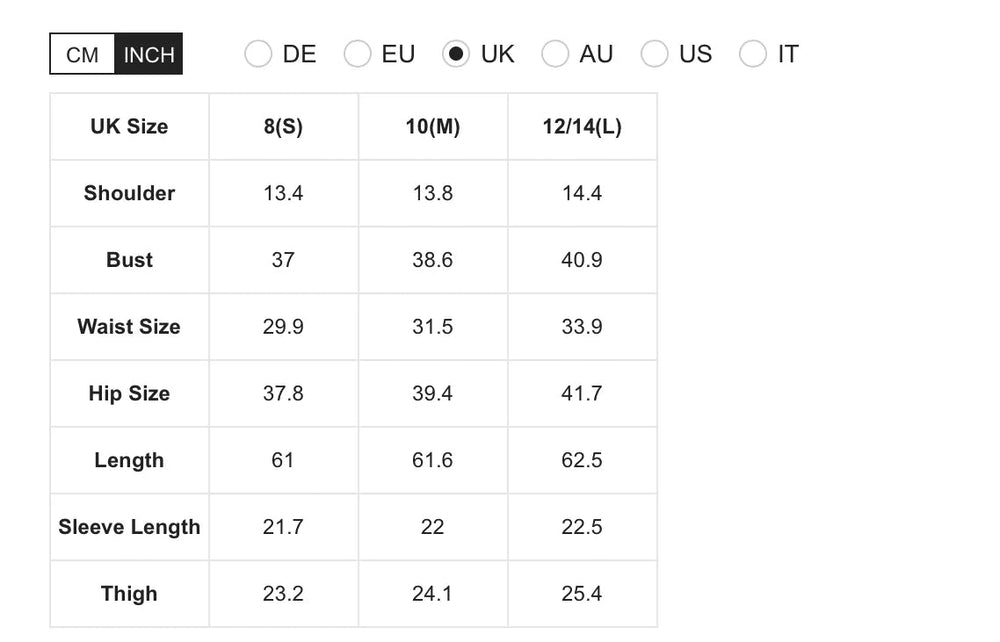The image size is (1000, 642).
Task: Click the Shoulder row label
Action: coord(129,193)
